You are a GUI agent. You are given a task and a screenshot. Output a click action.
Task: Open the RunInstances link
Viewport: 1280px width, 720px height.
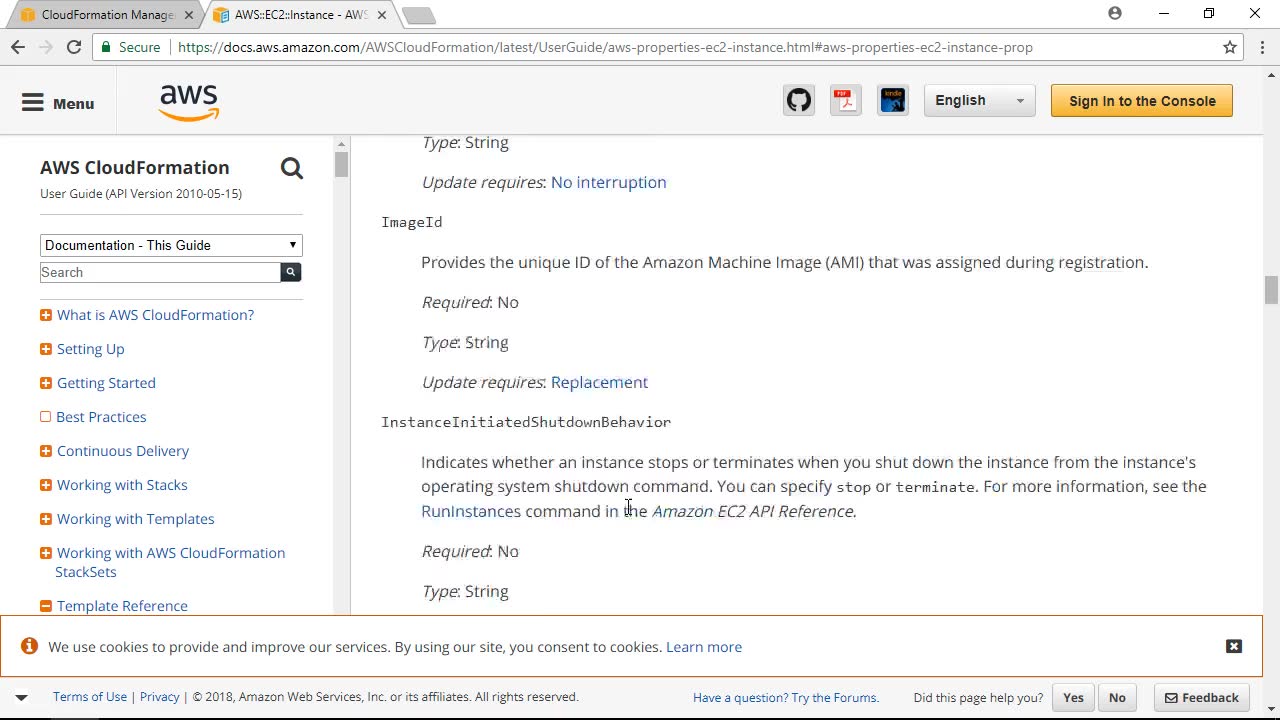(471, 511)
